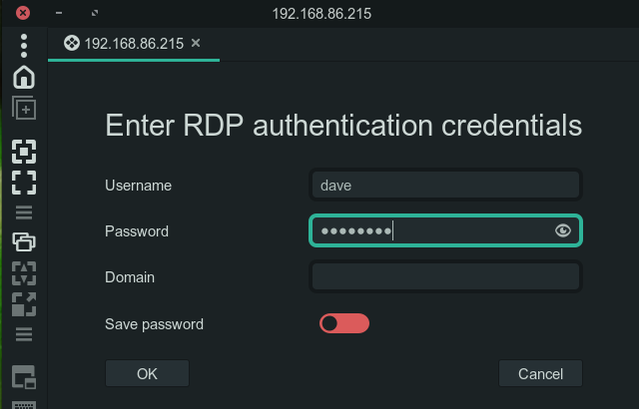Cancel the RDP authentication dialog
This screenshot has width=639, height=409.
point(540,374)
